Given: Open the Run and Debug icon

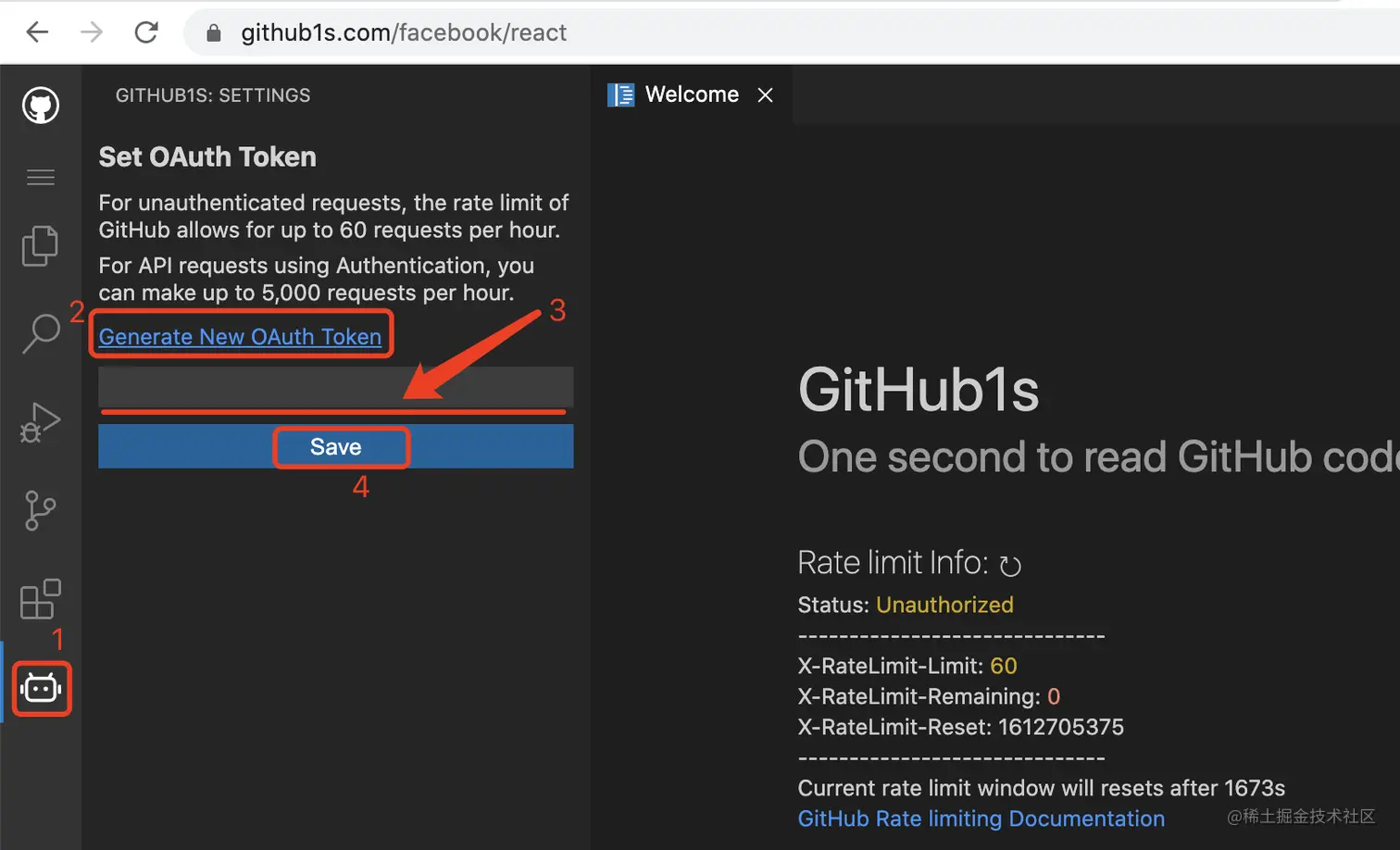Looking at the screenshot, I should tap(40, 422).
